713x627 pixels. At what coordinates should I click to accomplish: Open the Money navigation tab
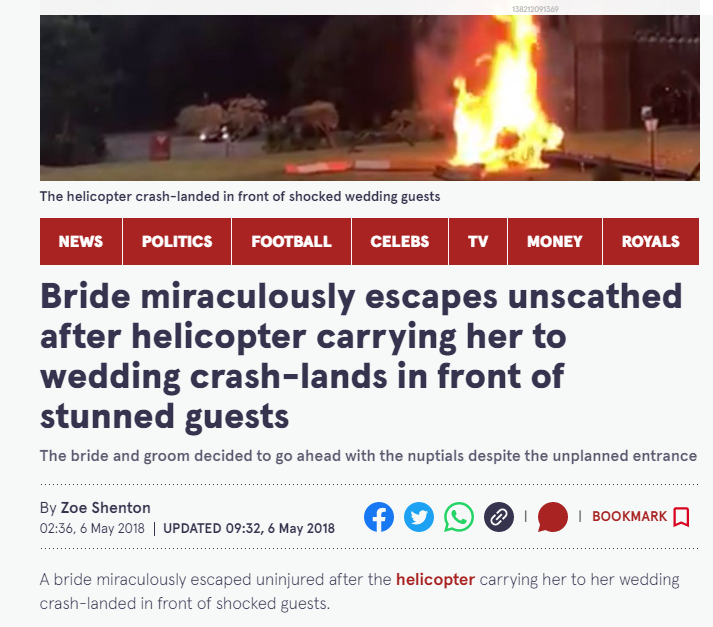point(555,241)
